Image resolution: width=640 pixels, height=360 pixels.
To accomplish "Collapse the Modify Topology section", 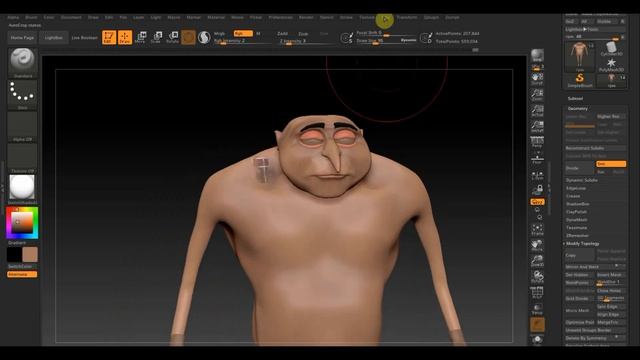I will point(582,244).
